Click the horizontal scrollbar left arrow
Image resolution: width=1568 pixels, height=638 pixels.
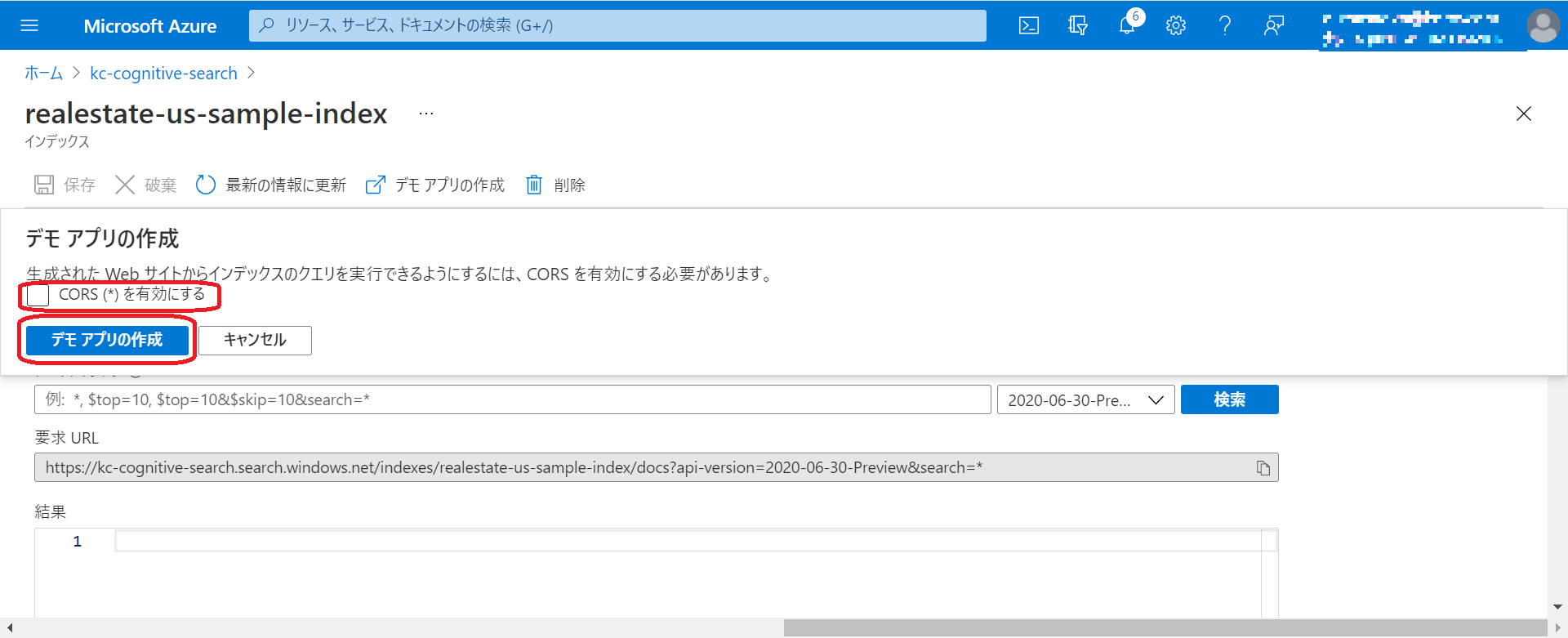(x=9, y=627)
